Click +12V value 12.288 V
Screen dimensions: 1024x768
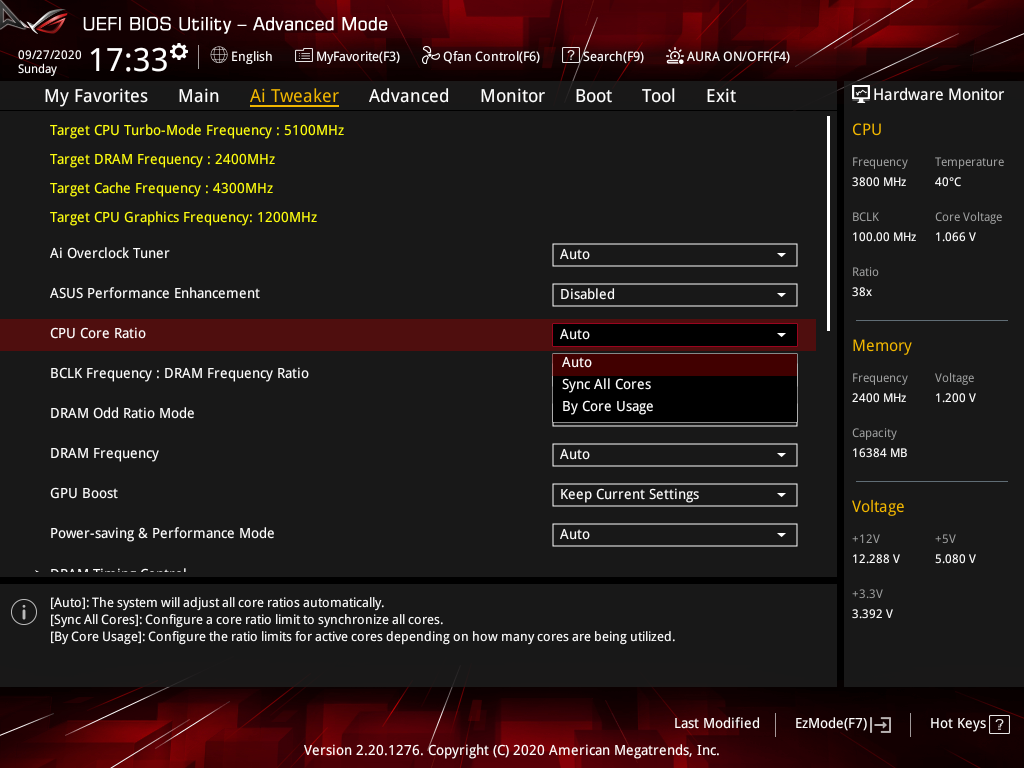pos(876,558)
